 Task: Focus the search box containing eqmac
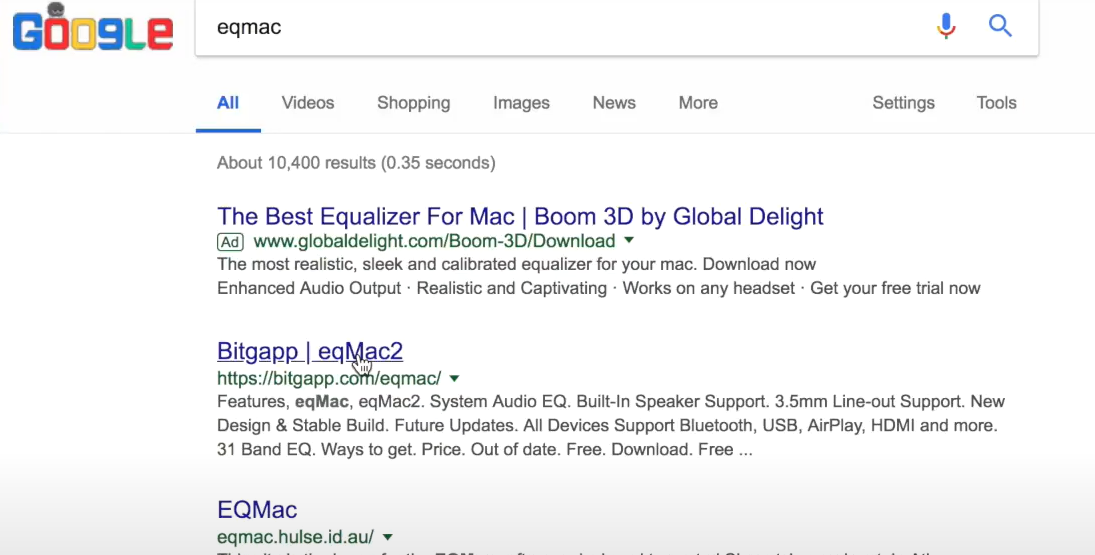(x=560, y=27)
